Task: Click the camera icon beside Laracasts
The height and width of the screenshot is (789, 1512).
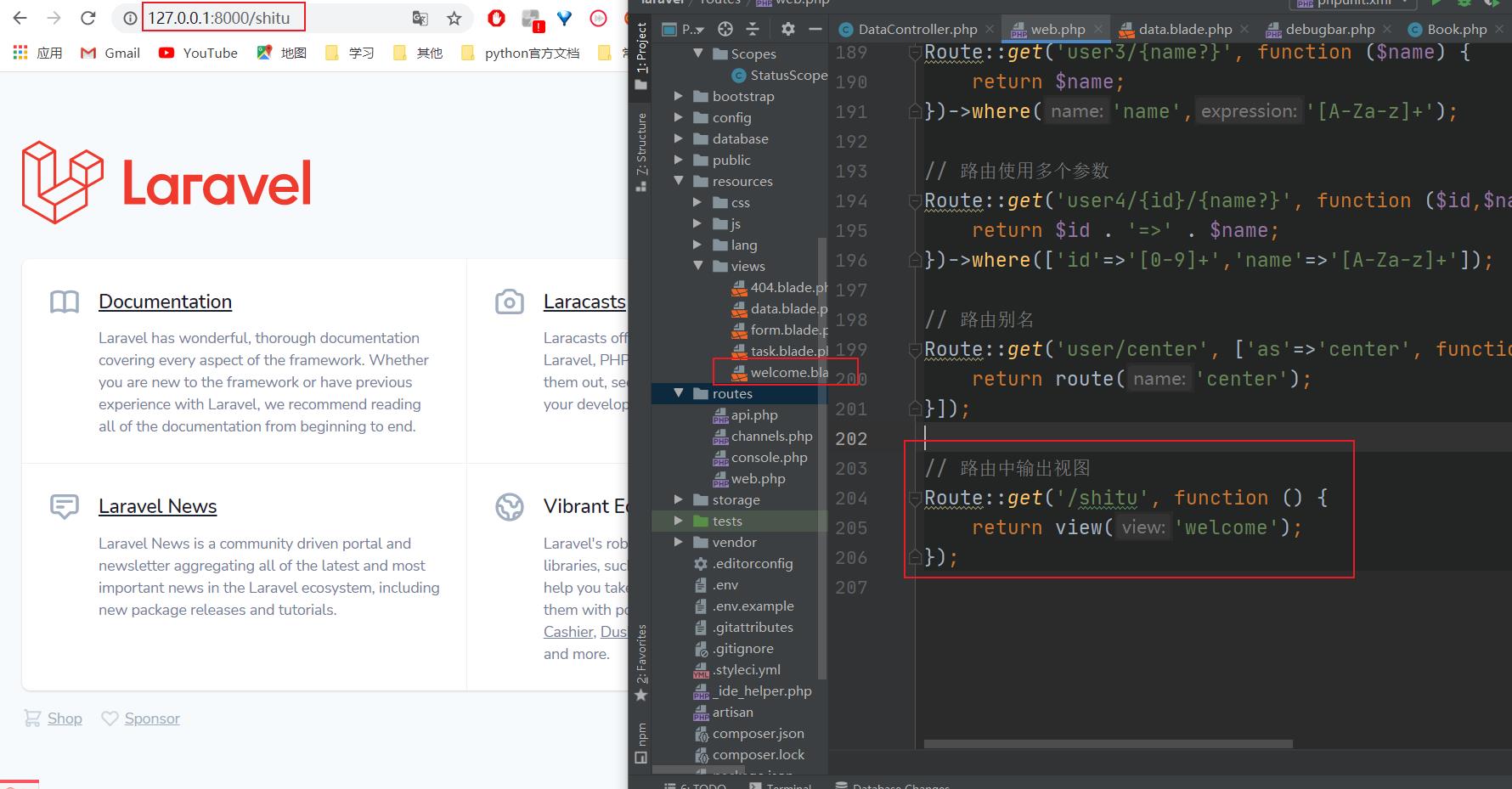Action: click(510, 302)
